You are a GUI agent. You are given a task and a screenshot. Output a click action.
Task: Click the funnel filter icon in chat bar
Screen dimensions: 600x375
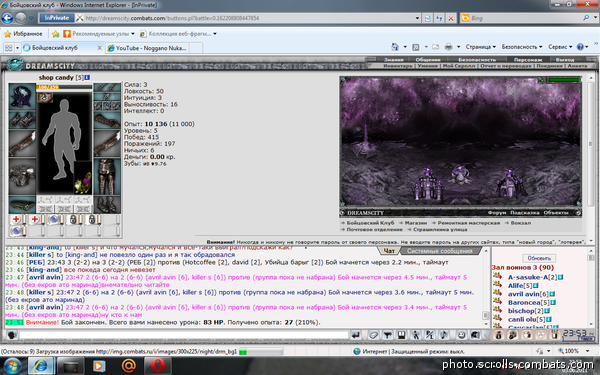click(x=388, y=335)
